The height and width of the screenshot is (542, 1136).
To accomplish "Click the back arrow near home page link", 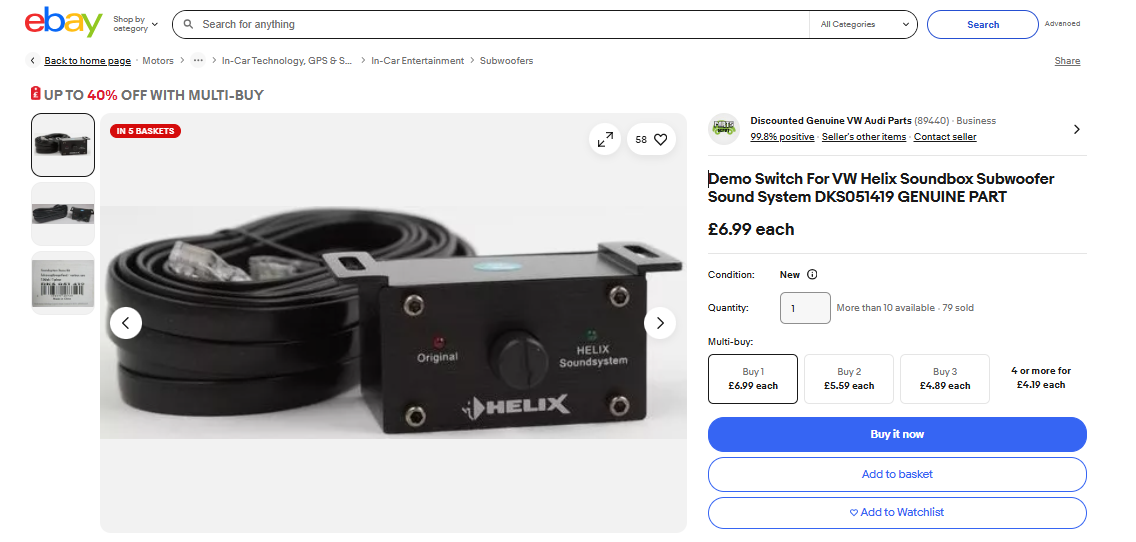I will tap(33, 61).
